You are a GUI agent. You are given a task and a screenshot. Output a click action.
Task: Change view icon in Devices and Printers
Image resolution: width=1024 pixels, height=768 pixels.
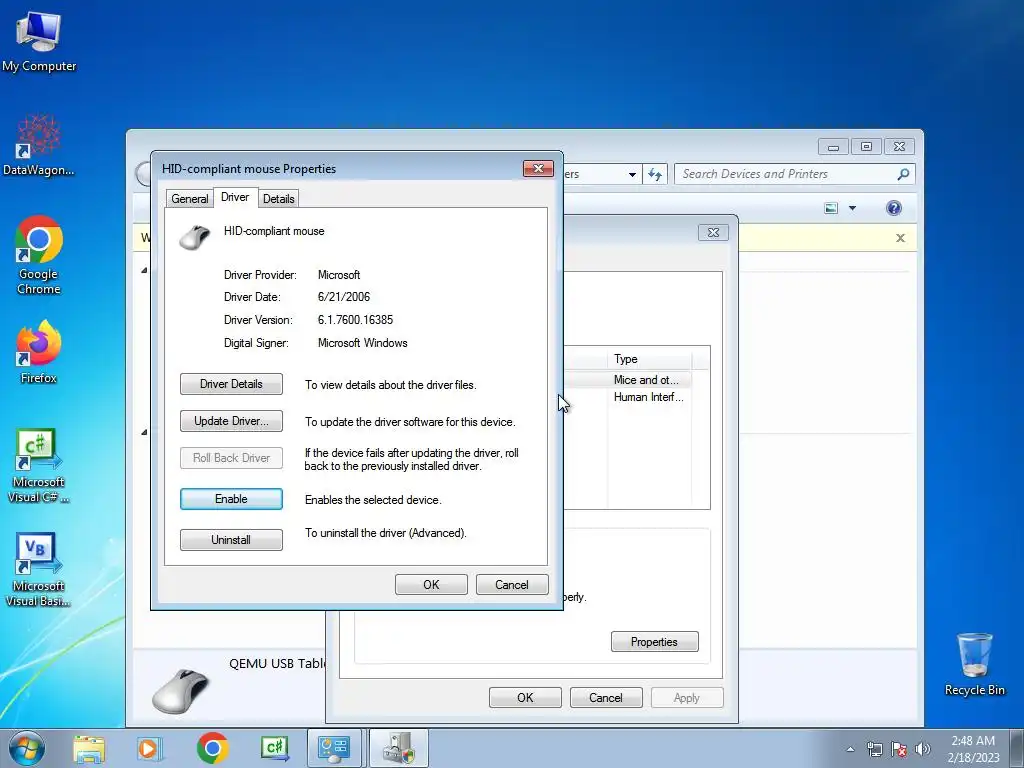pyautogui.click(x=831, y=208)
